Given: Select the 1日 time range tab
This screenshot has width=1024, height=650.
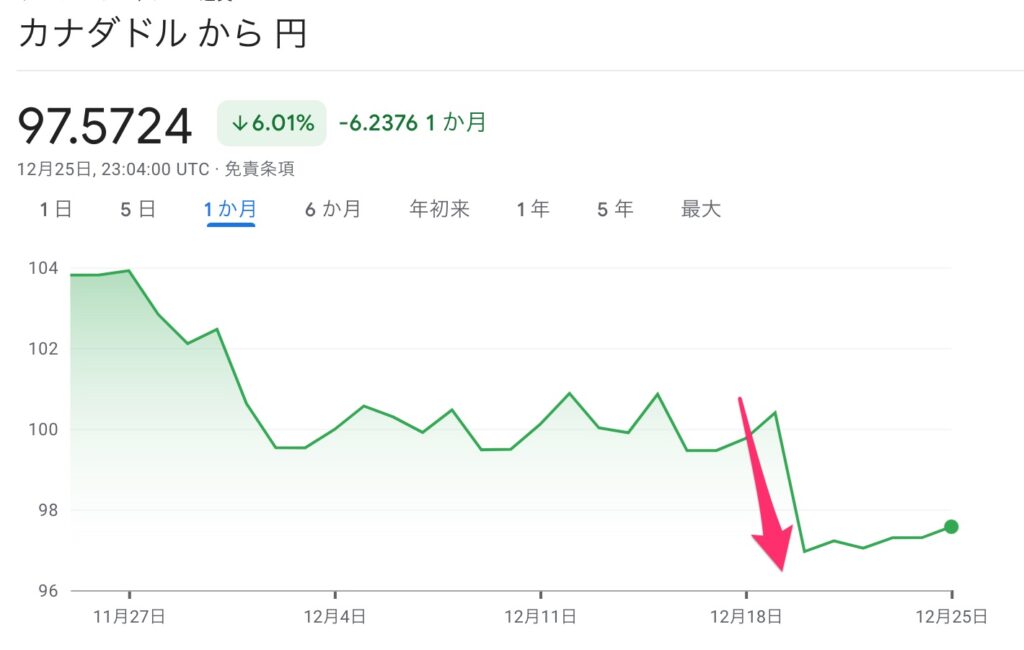Looking at the screenshot, I should pos(56,209).
